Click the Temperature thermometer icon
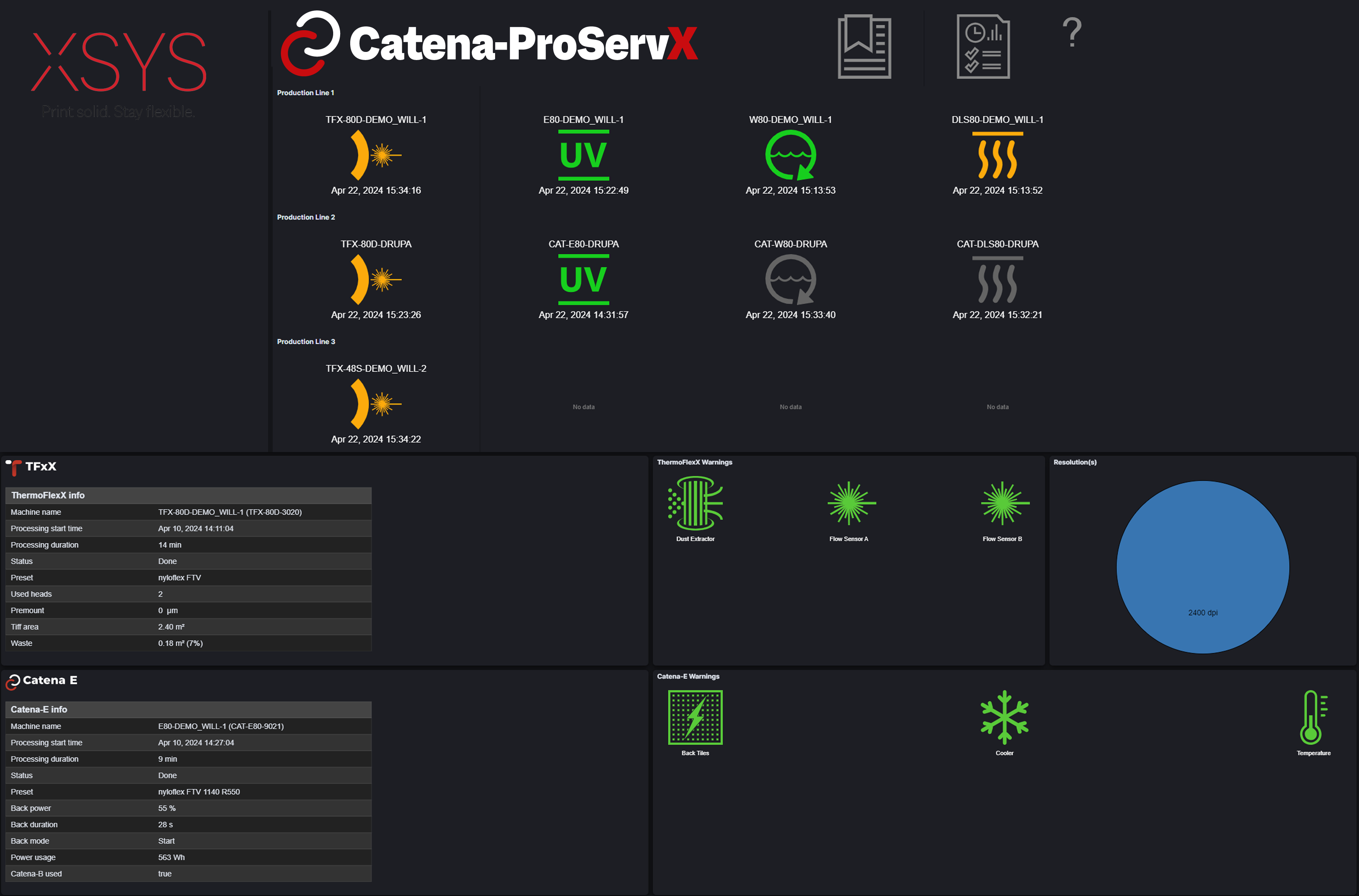The image size is (1359, 896). (x=1313, y=717)
